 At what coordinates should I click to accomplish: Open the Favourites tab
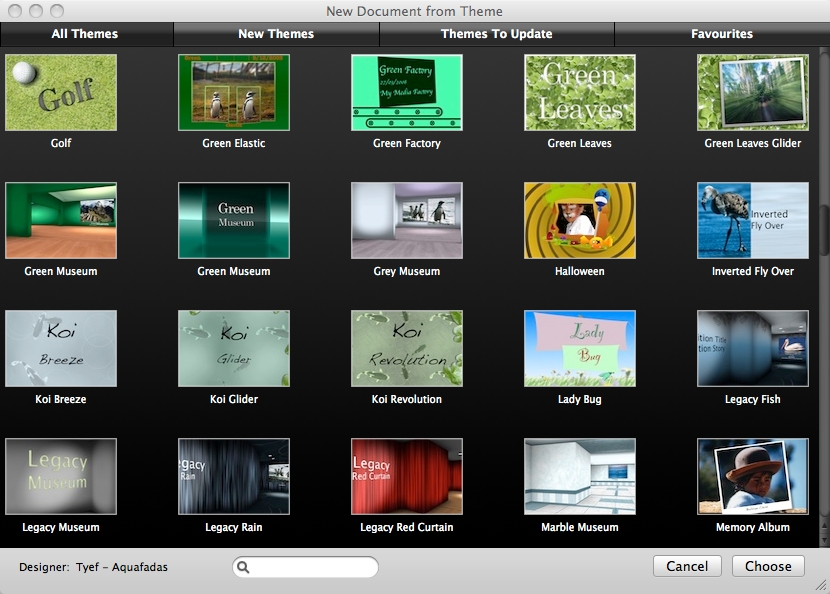(722, 34)
